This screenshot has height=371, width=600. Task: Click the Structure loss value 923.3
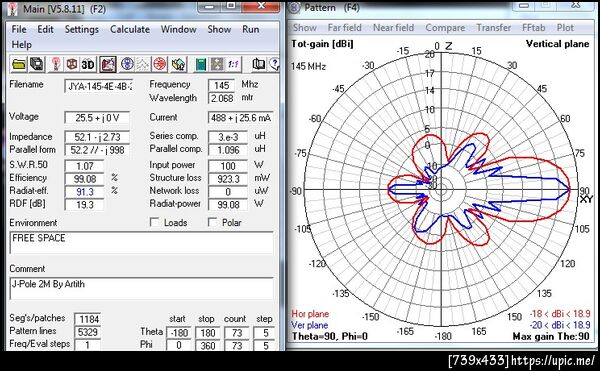(228, 179)
